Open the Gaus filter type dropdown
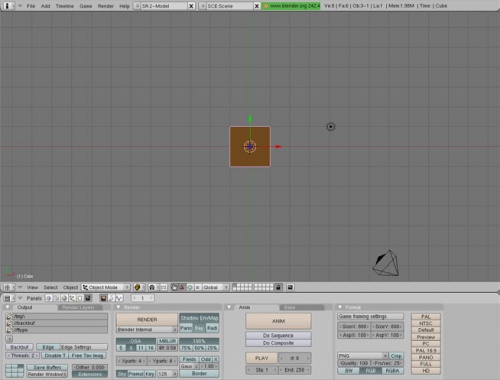This screenshot has height=380, width=500. pos(189,366)
